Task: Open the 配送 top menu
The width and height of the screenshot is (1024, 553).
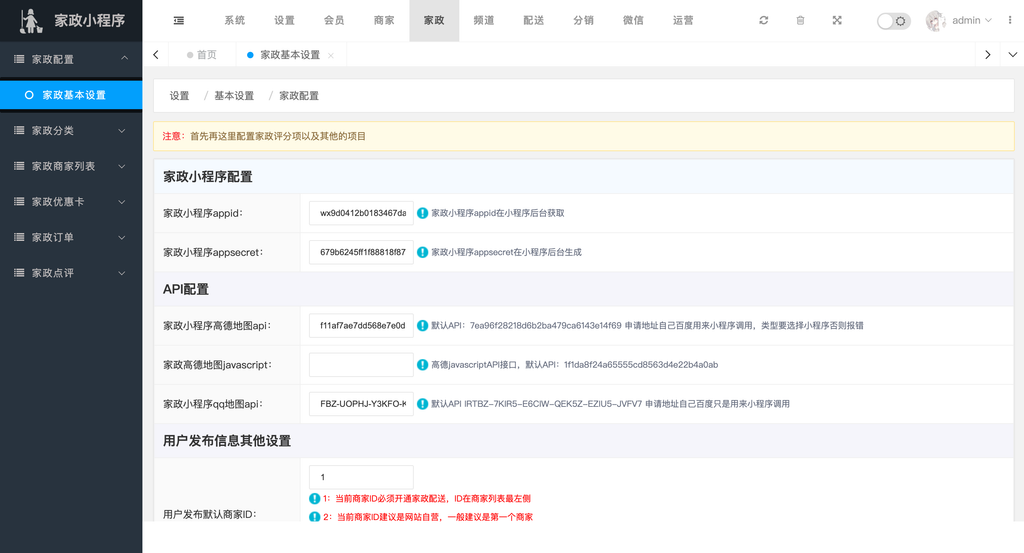Action: [x=534, y=21]
